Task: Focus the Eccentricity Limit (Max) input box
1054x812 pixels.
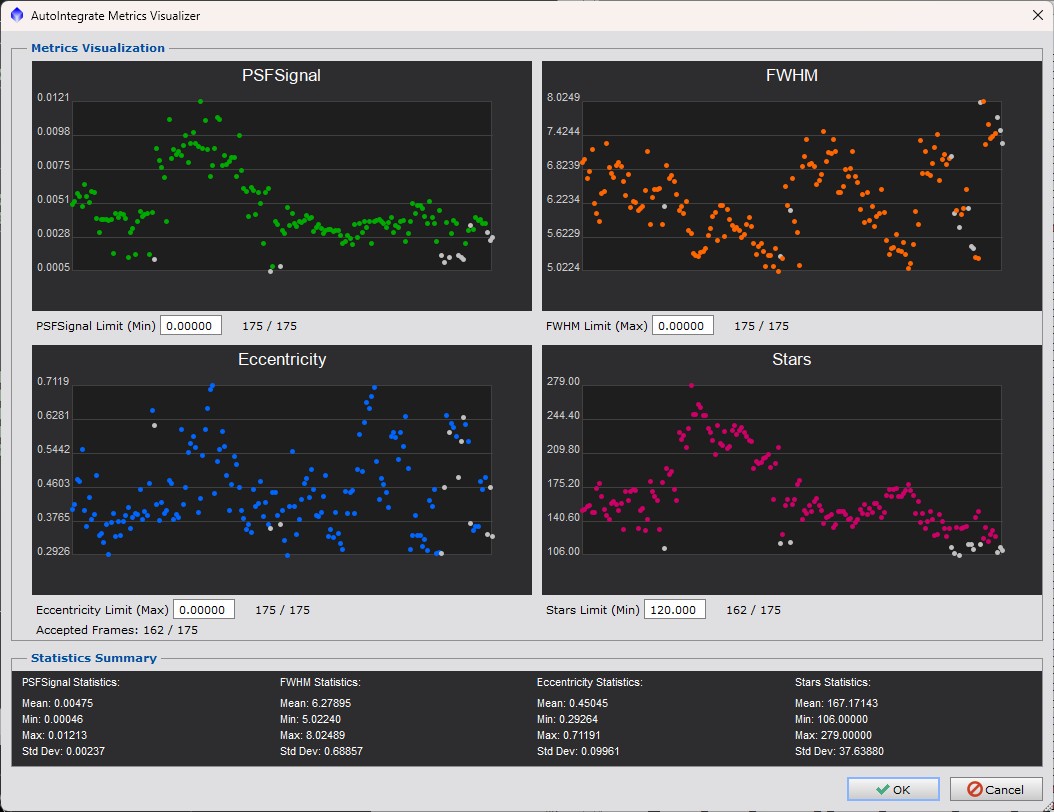Action: click(204, 609)
